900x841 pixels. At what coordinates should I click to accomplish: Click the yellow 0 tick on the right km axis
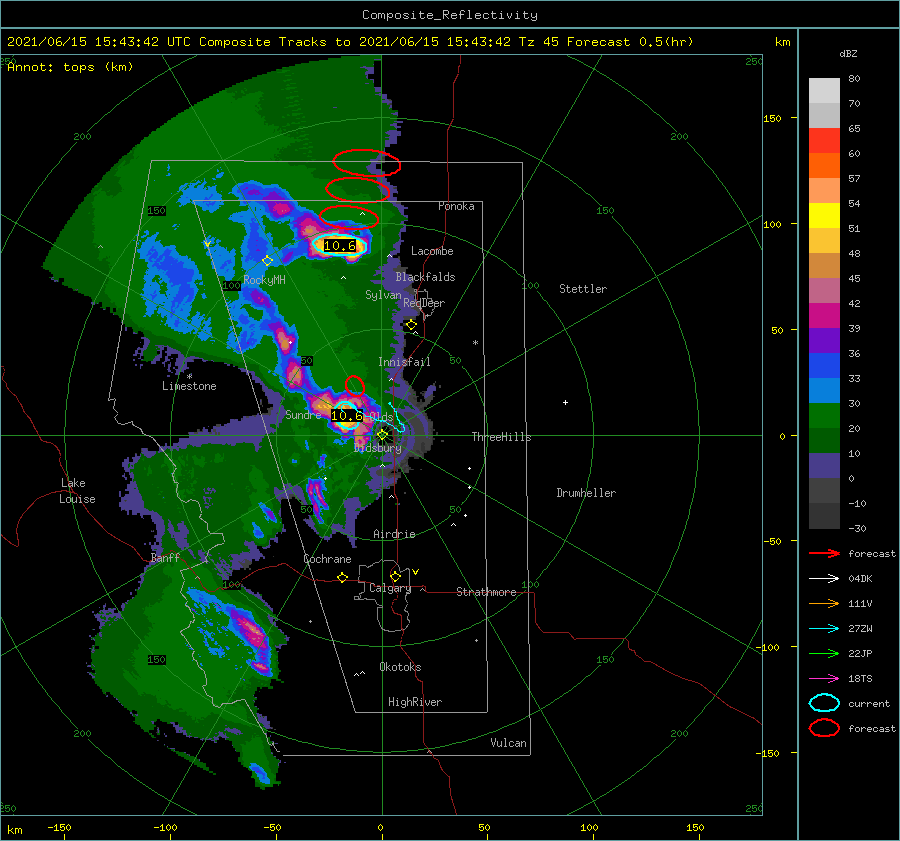[782, 436]
